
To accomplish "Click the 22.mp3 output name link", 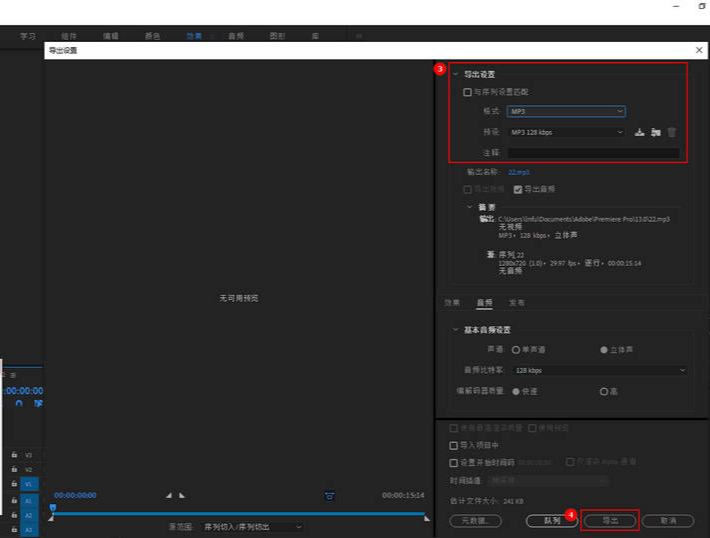I will point(518,172).
